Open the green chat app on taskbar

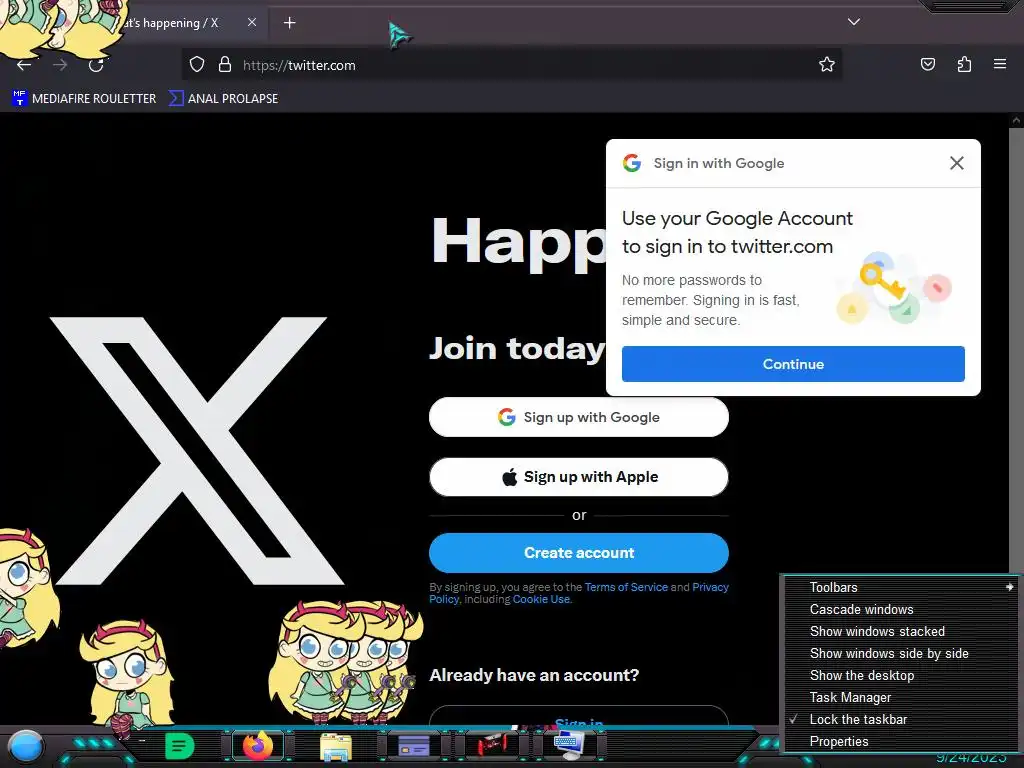point(179,746)
